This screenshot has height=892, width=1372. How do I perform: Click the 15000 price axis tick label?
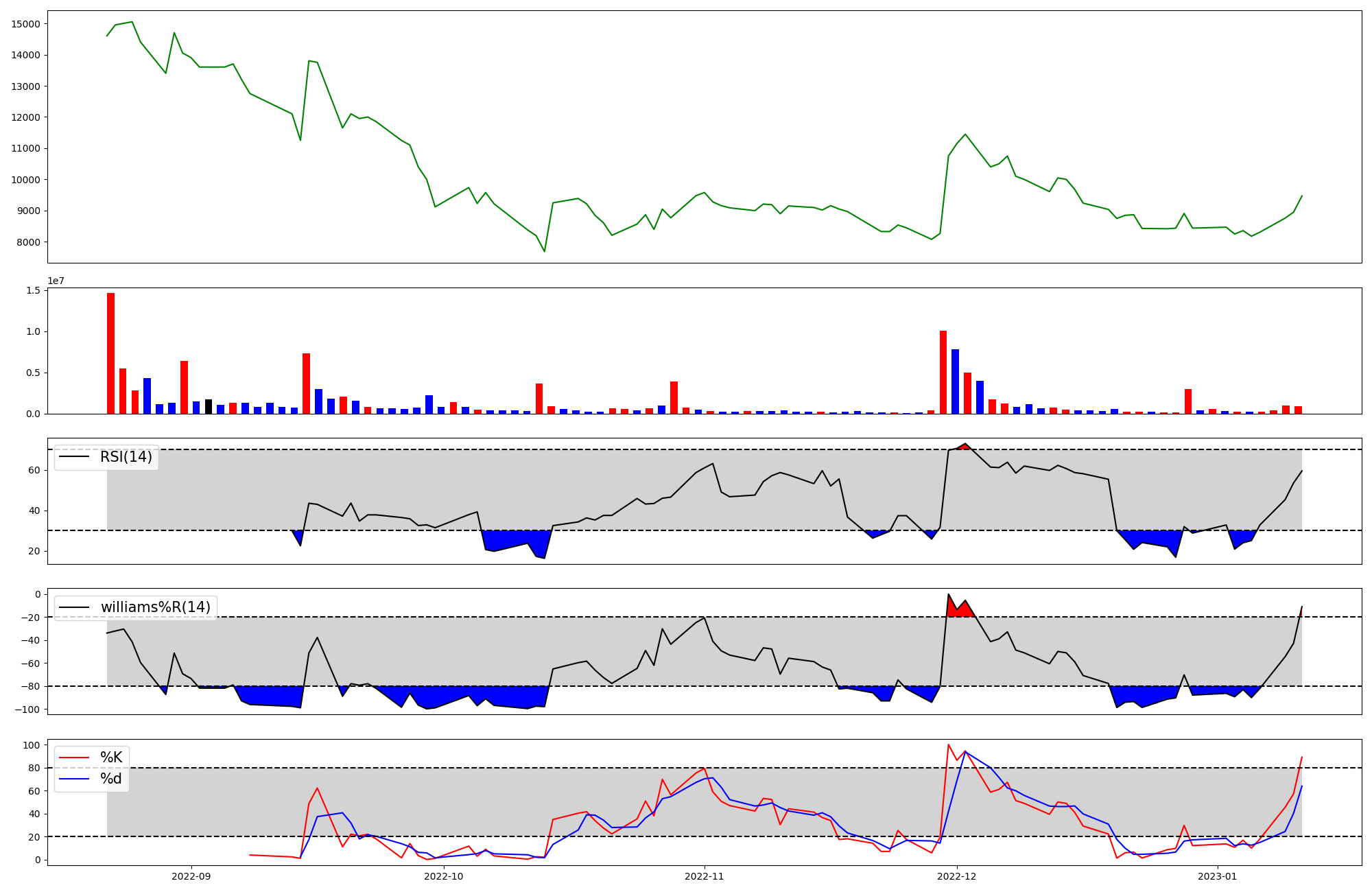(26, 24)
